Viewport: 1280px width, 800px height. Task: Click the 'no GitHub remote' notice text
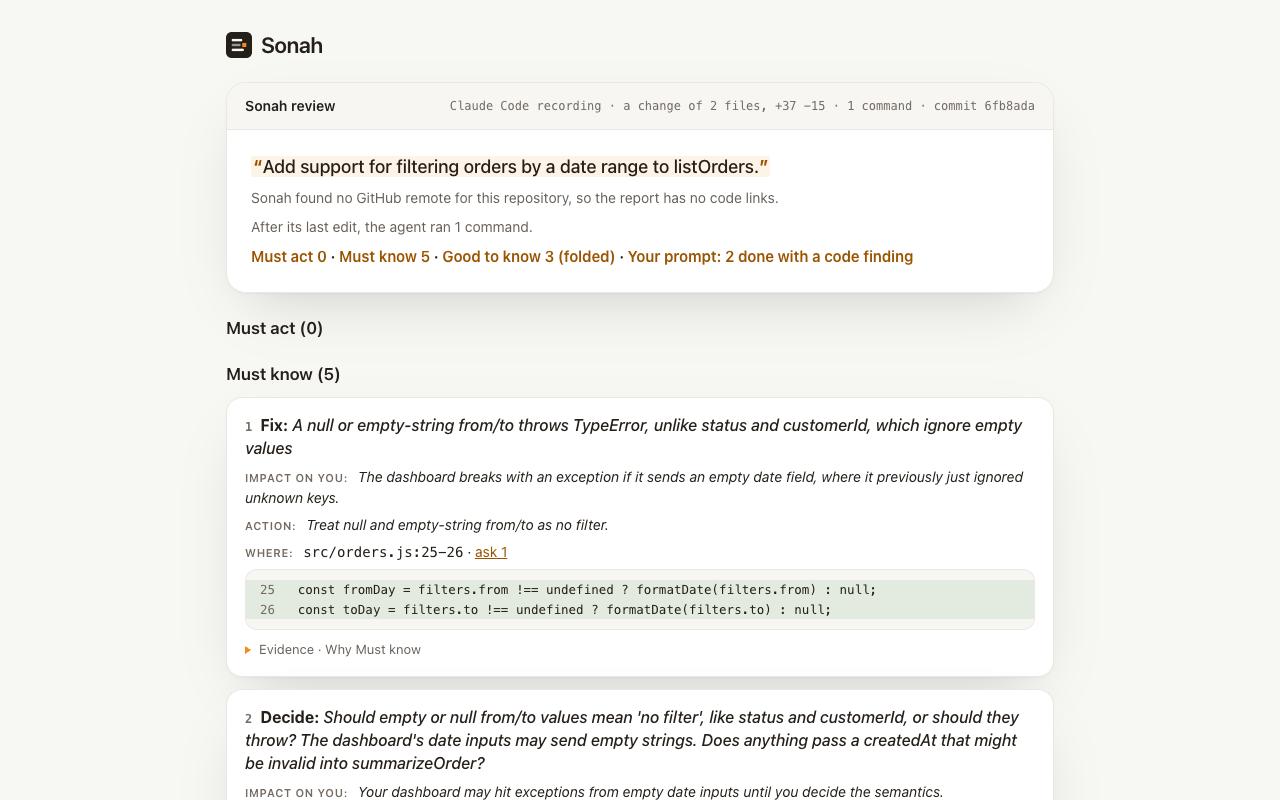click(515, 198)
